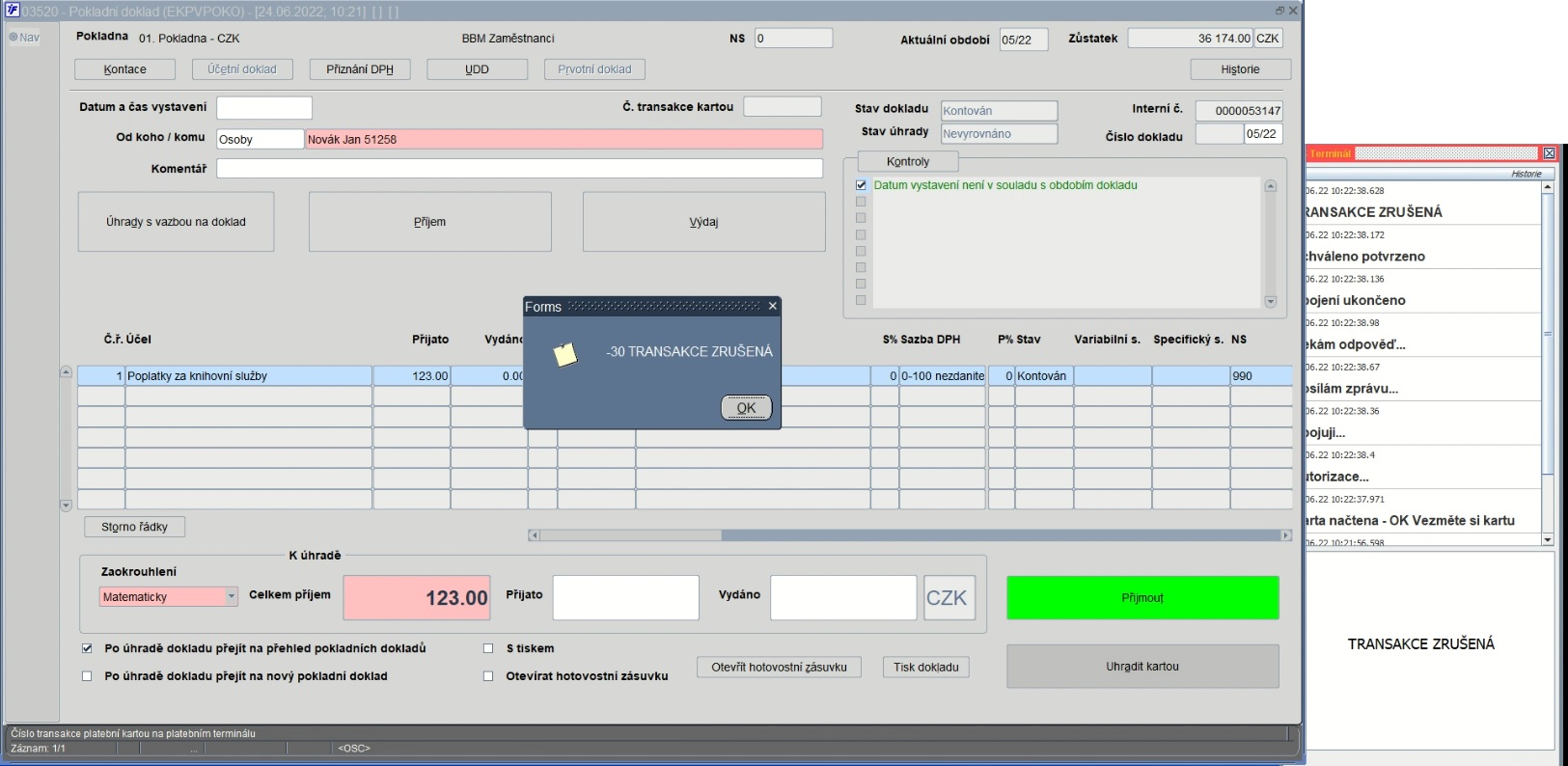
Task: Click the Účetní doklad button
Action: (242, 69)
